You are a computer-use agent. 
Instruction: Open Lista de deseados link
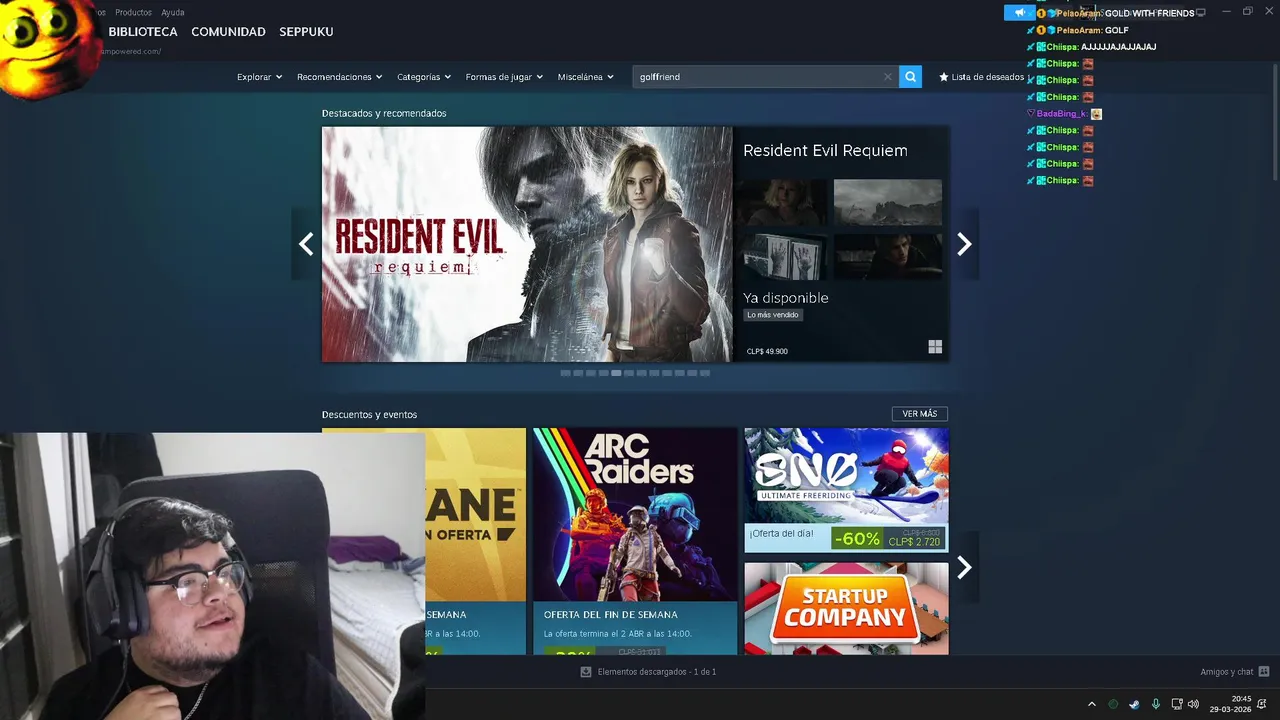tap(987, 77)
